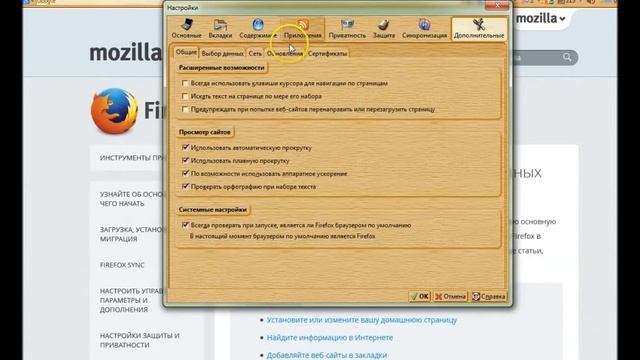Click search magnifier icon on Mozilla page
This screenshot has width=640, height=360.
(x=567, y=57)
